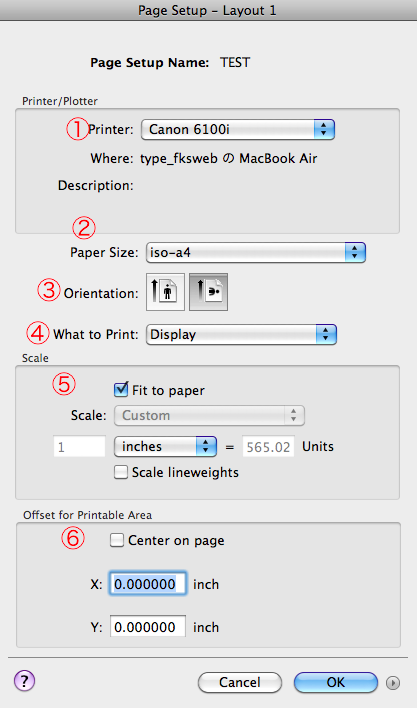Enable Scale lineweights checkbox
Image resolution: width=417 pixels, height=708 pixels.
(120, 472)
